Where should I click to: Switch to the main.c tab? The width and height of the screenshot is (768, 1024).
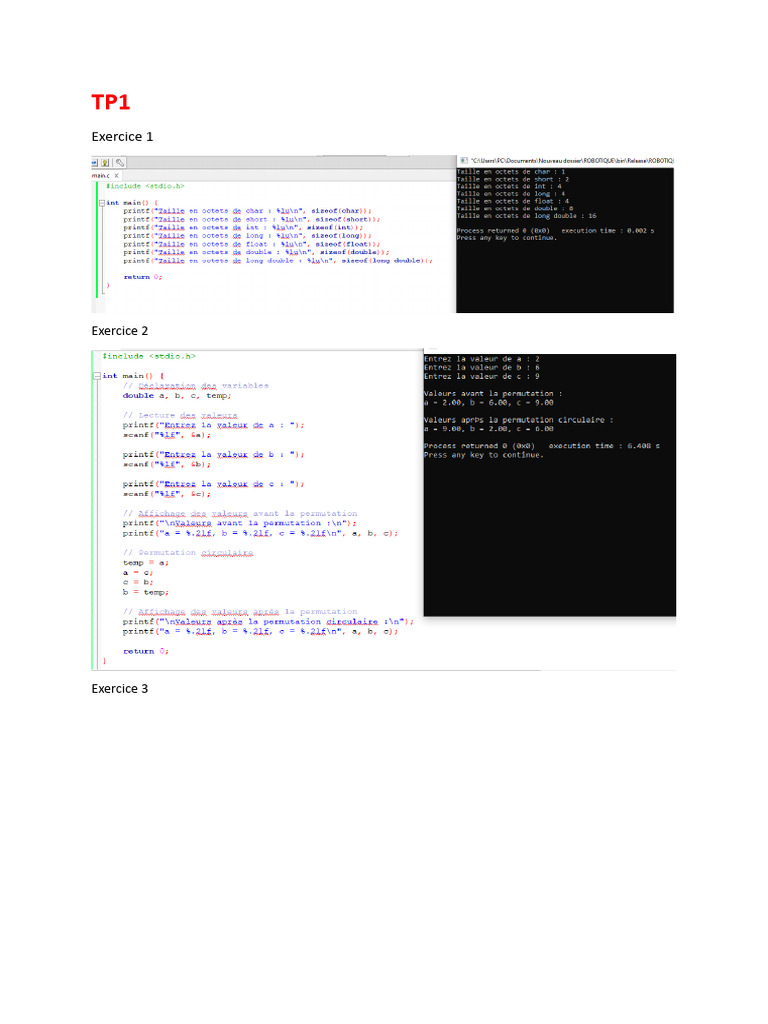(x=101, y=175)
